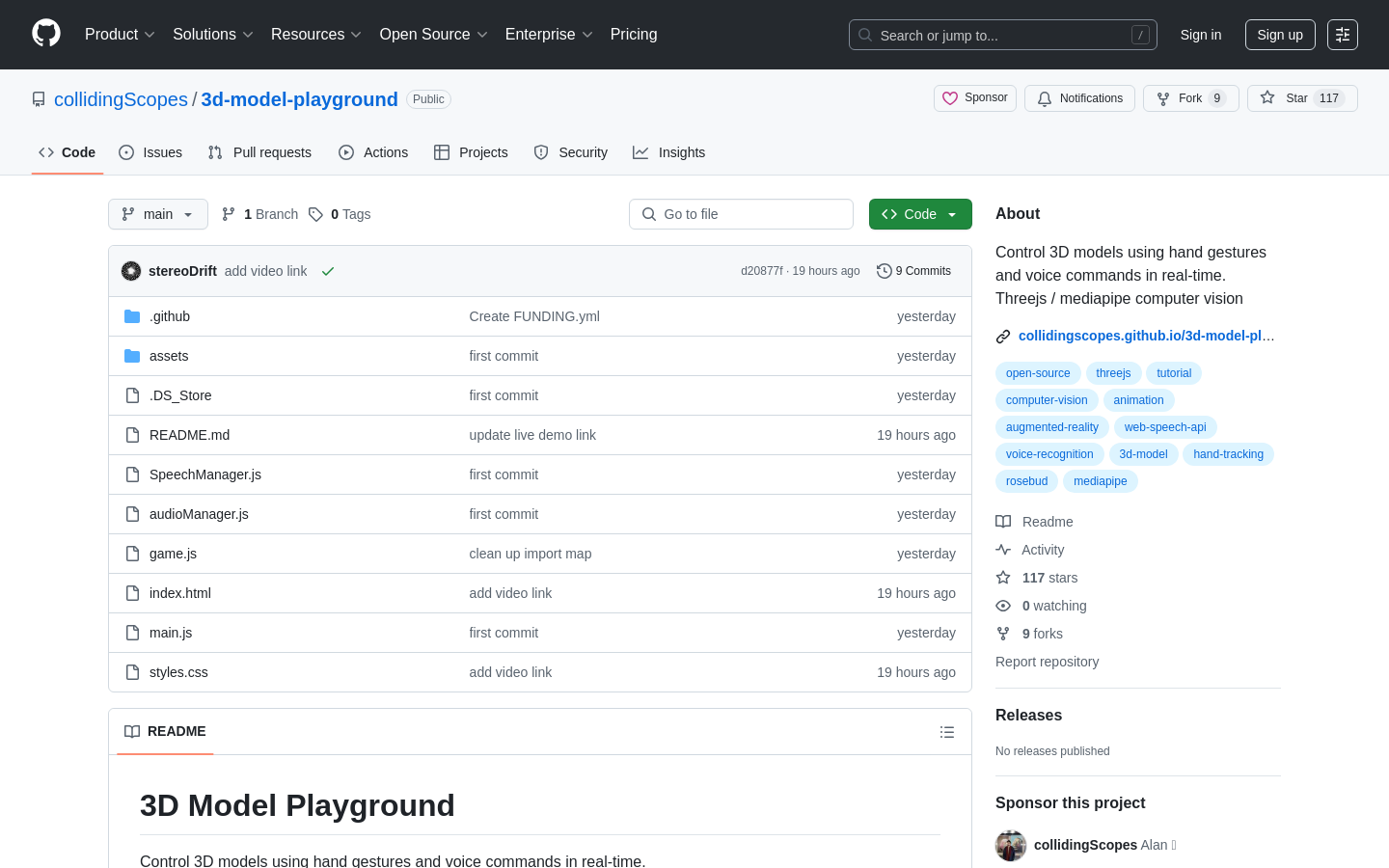This screenshot has width=1389, height=868.
Task: Select the hand-tracking topic tag
Action: tap(1228, 454)
